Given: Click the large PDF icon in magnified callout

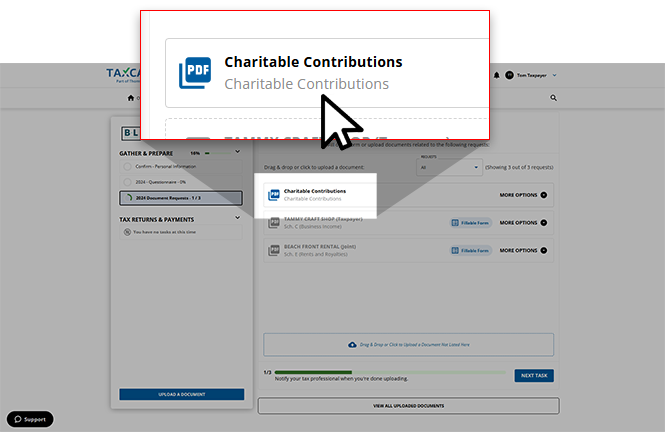Looking at the screenshot, I should coord(195,73).
